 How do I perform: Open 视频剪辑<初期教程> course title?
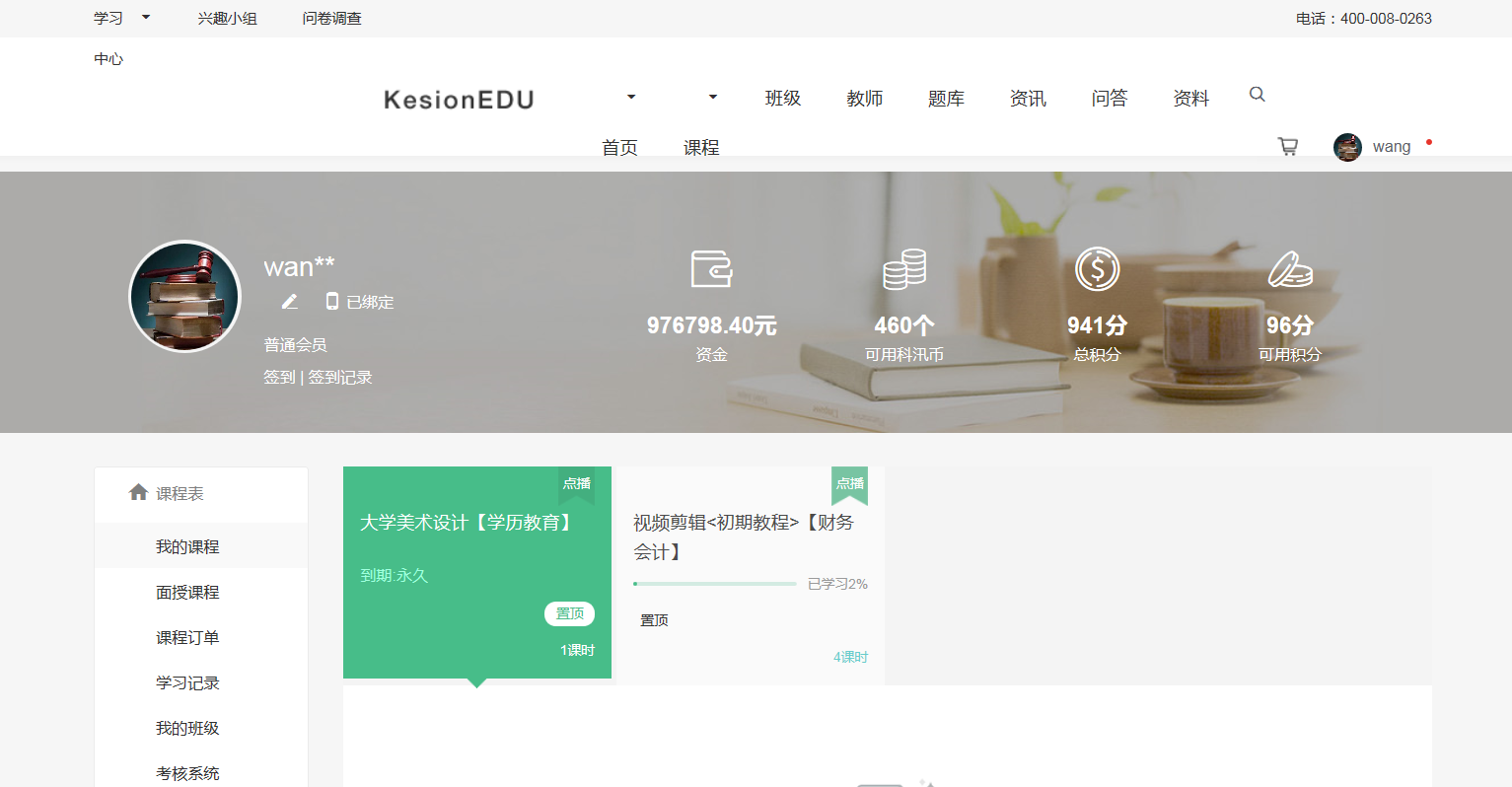click(744, 537)
